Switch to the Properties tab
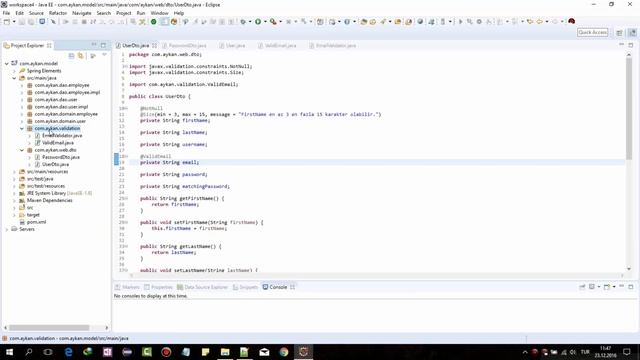Image resolution: width=640 pixels, height=360 pixels. [x=158, y=287]
